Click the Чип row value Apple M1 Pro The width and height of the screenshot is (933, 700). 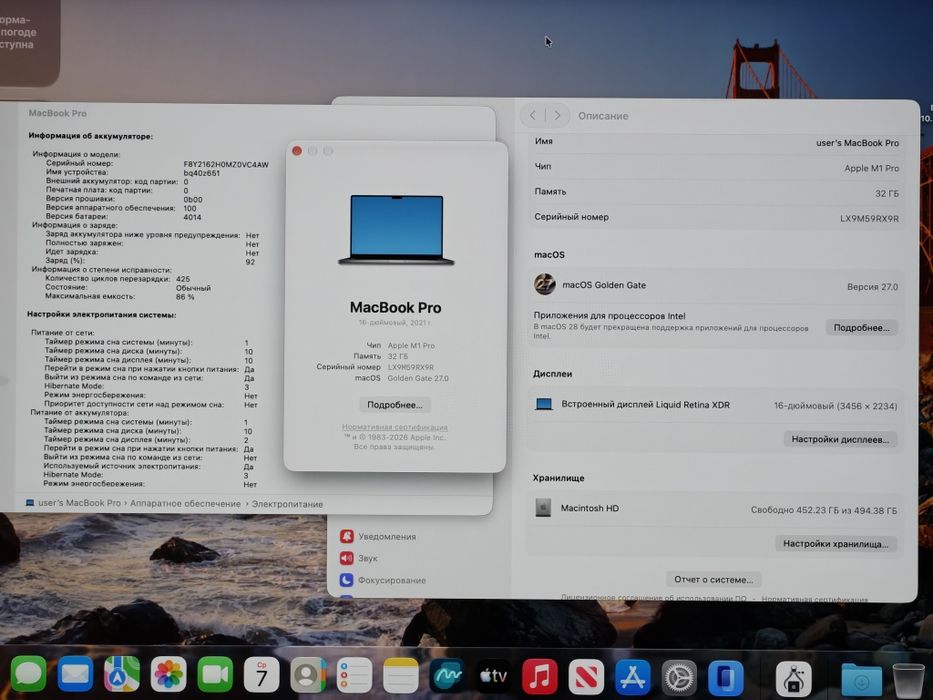pyautogui.click(x=872, y=168)
